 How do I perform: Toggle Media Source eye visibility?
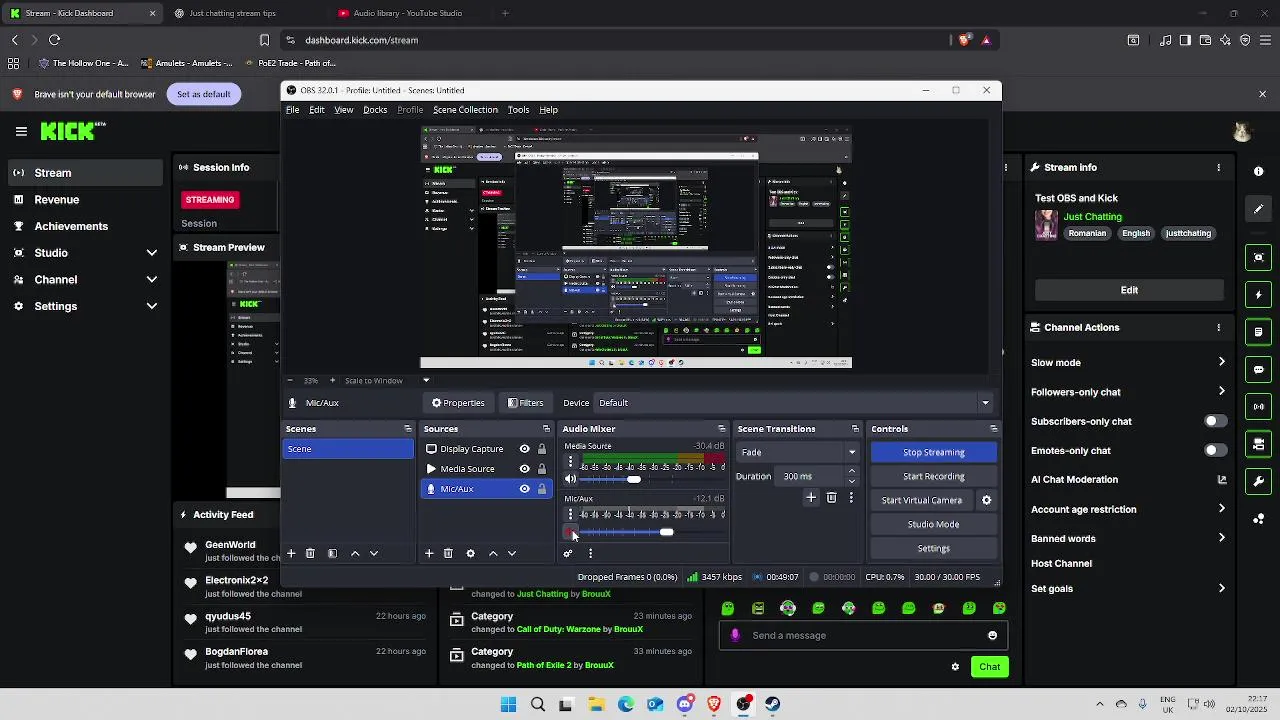point(524,469)
